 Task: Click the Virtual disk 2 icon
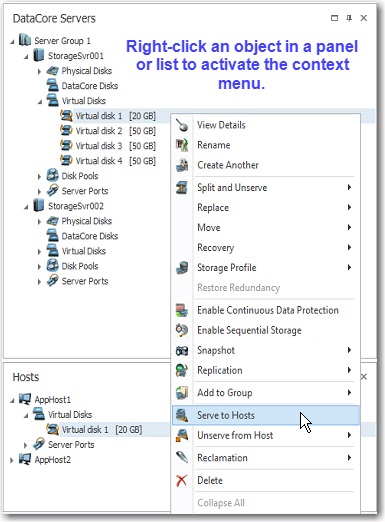[66, 131]
